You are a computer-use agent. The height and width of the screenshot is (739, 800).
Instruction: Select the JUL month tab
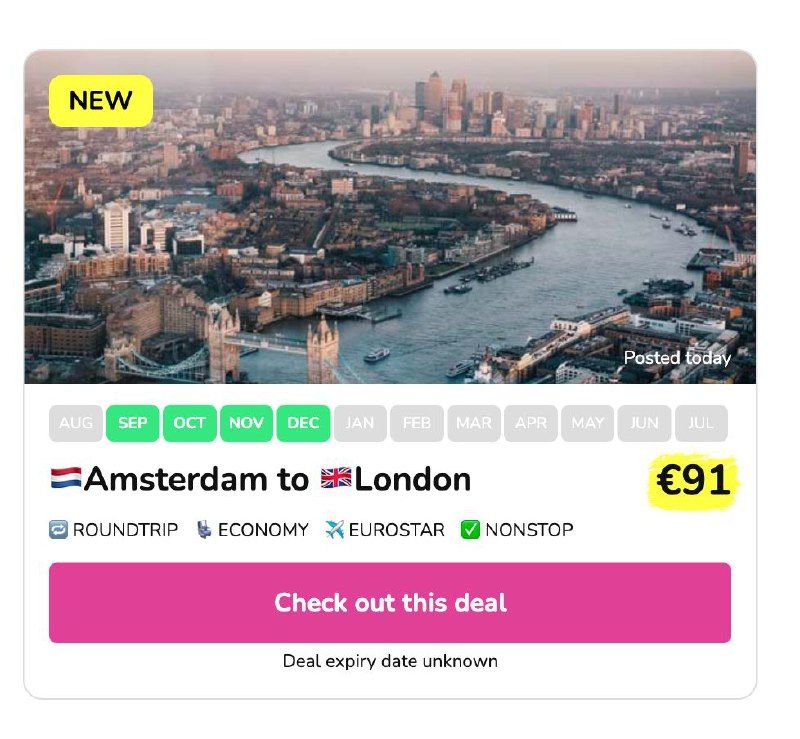click(x=701, y=423)
